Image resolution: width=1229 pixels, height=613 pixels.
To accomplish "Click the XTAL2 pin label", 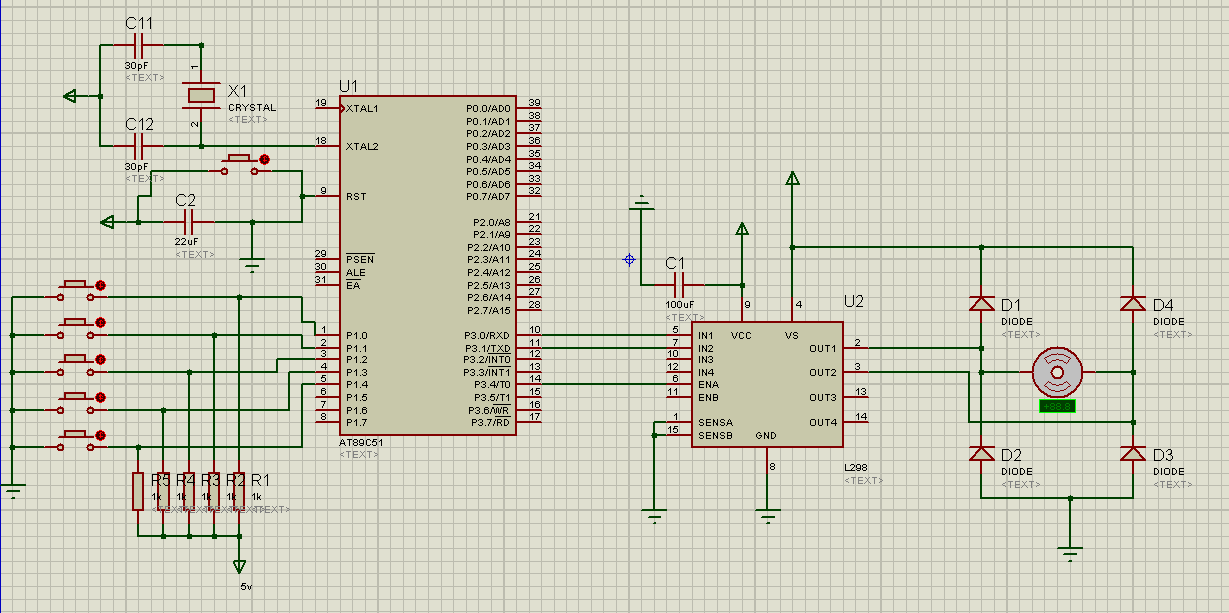I will coord(362,147).
